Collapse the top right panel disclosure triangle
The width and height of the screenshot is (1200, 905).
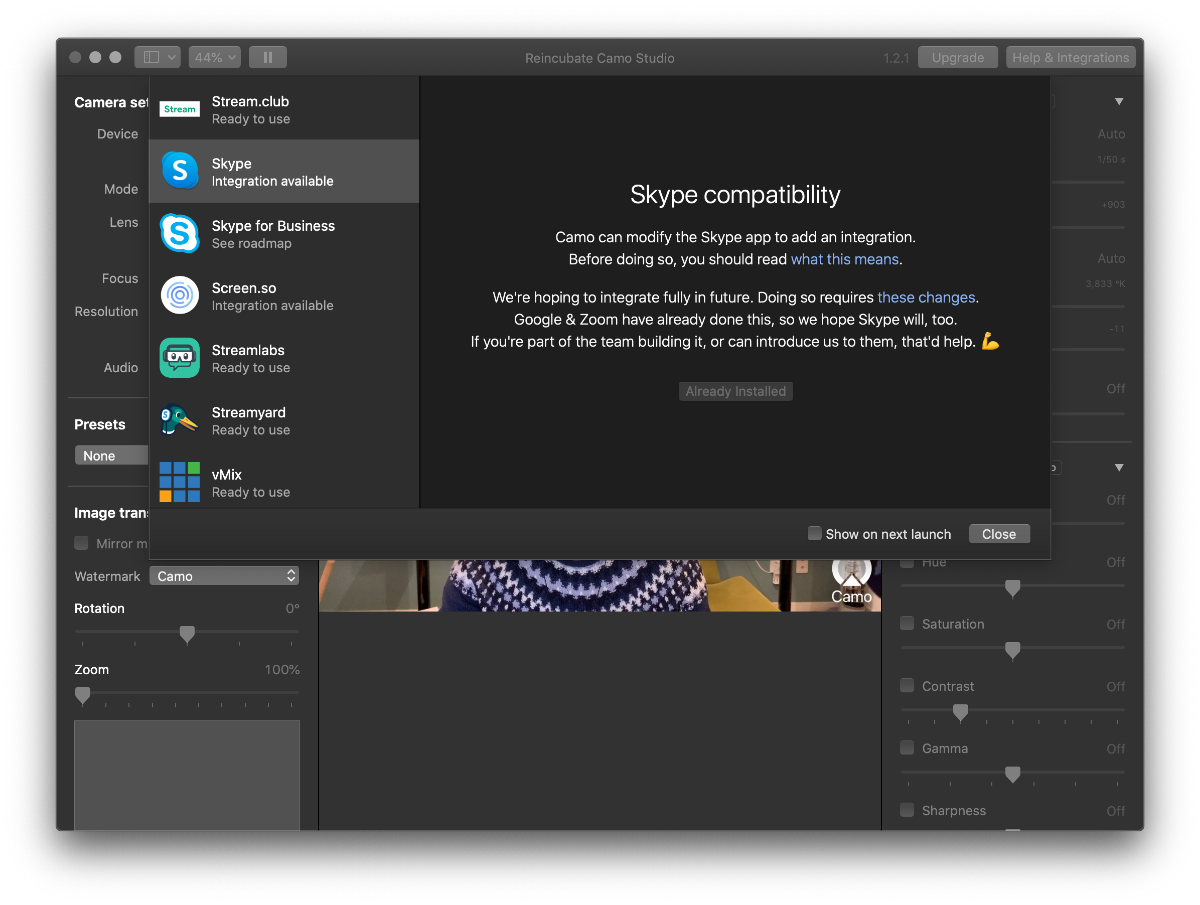click(1119, 102)
